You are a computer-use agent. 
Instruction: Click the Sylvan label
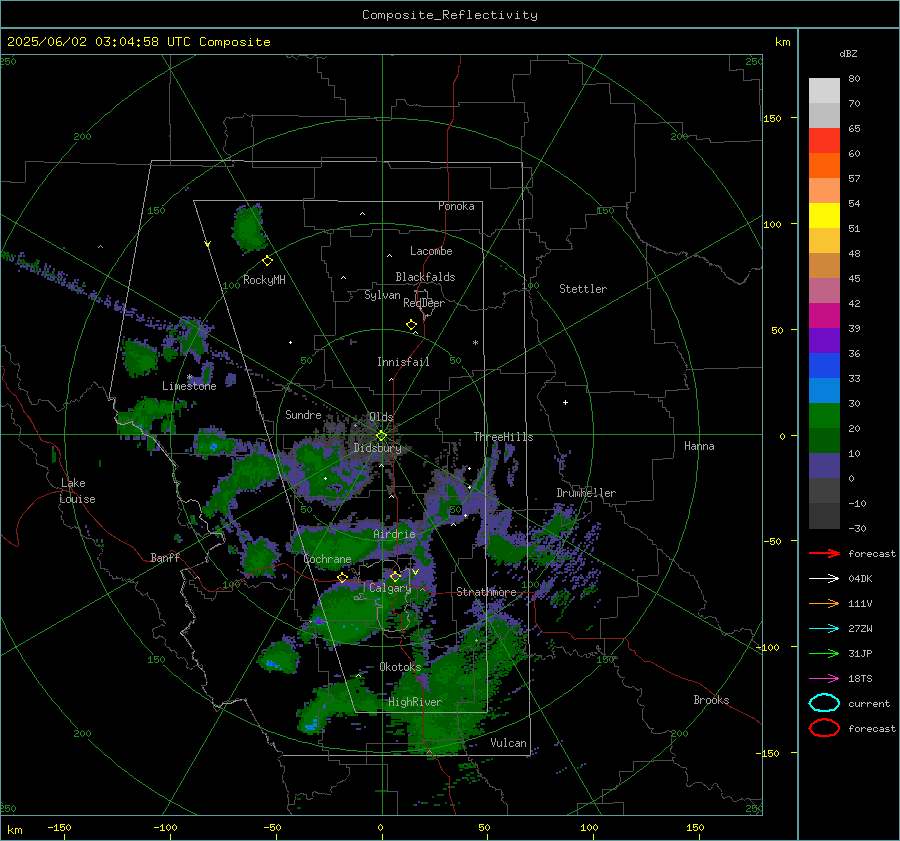click(x=382, y=295)
